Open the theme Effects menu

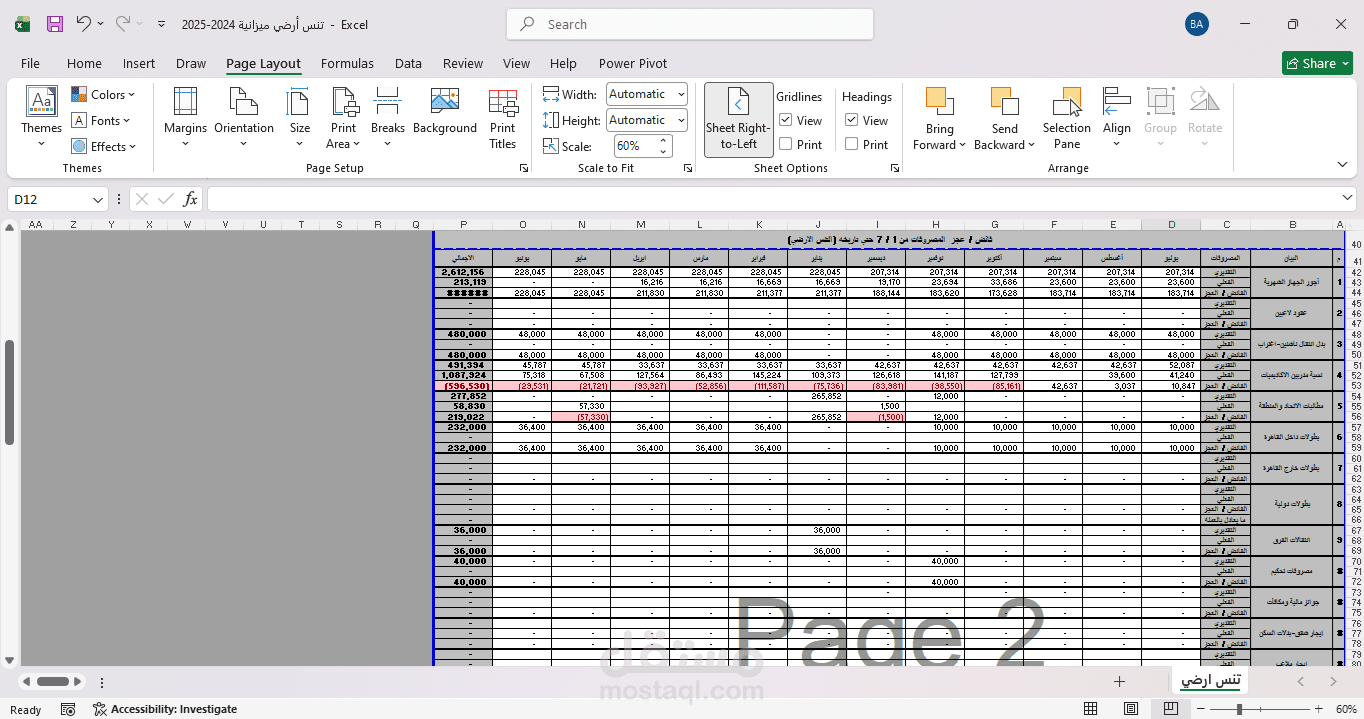103,146
